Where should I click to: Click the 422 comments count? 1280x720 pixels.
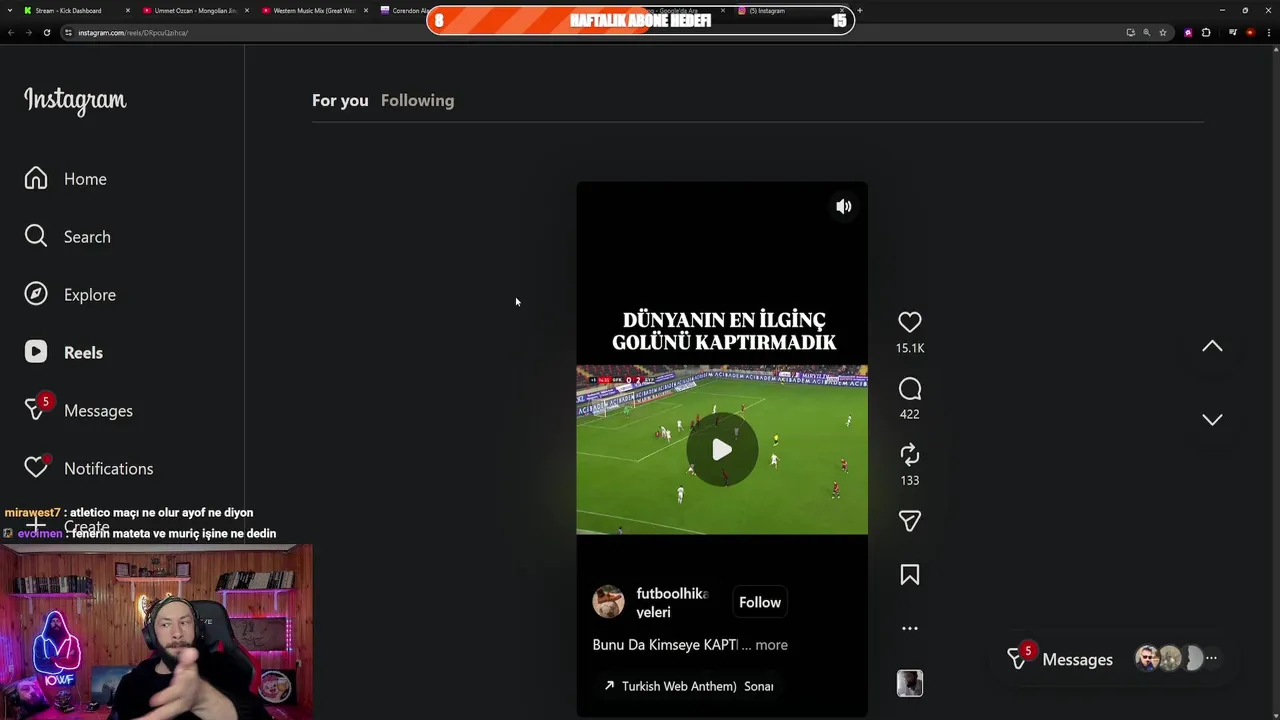point(909,414)
